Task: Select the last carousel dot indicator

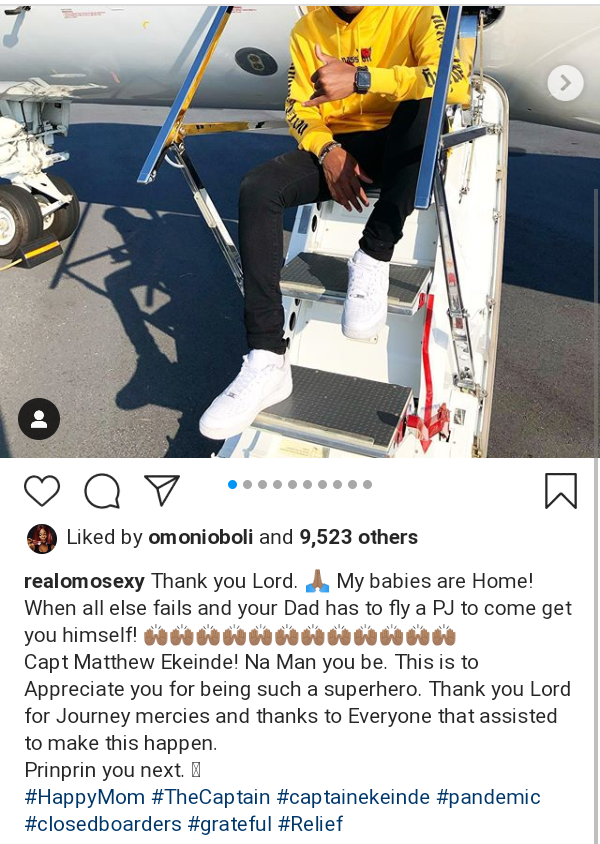Action: coord(368,484)
